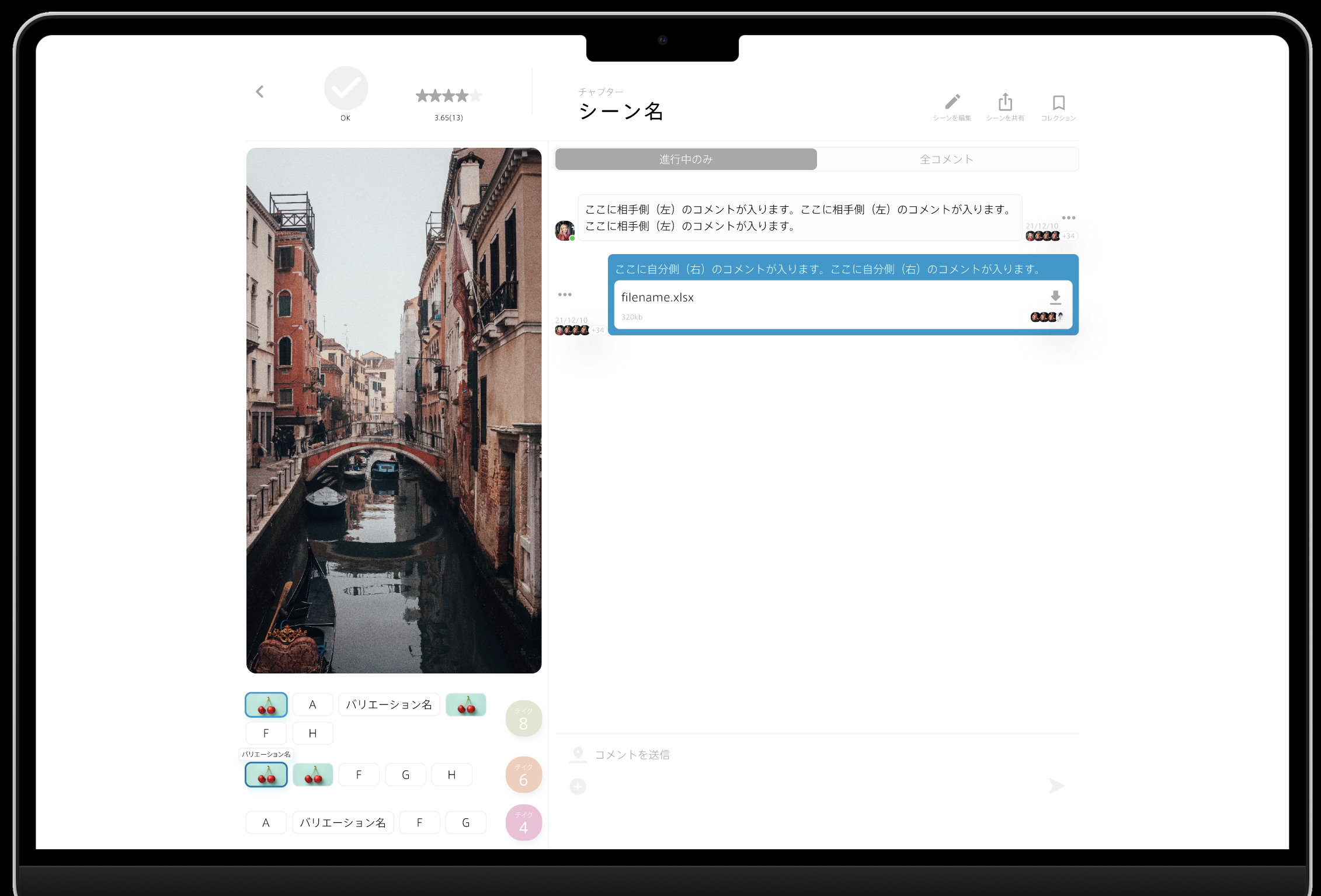
Task: Download the filename.xlsx attachment
Action: click(1055, 298)
